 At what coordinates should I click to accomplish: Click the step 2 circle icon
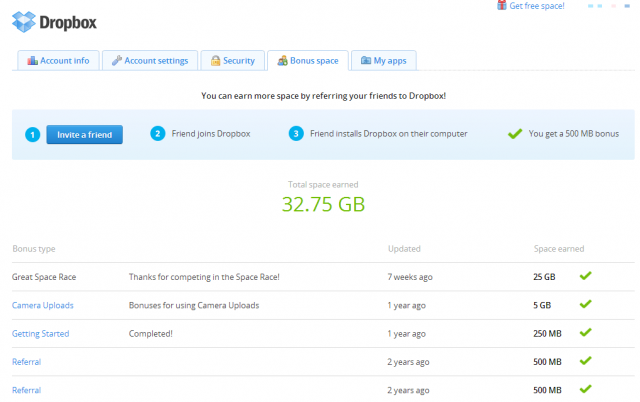click(x=158, y=133)
